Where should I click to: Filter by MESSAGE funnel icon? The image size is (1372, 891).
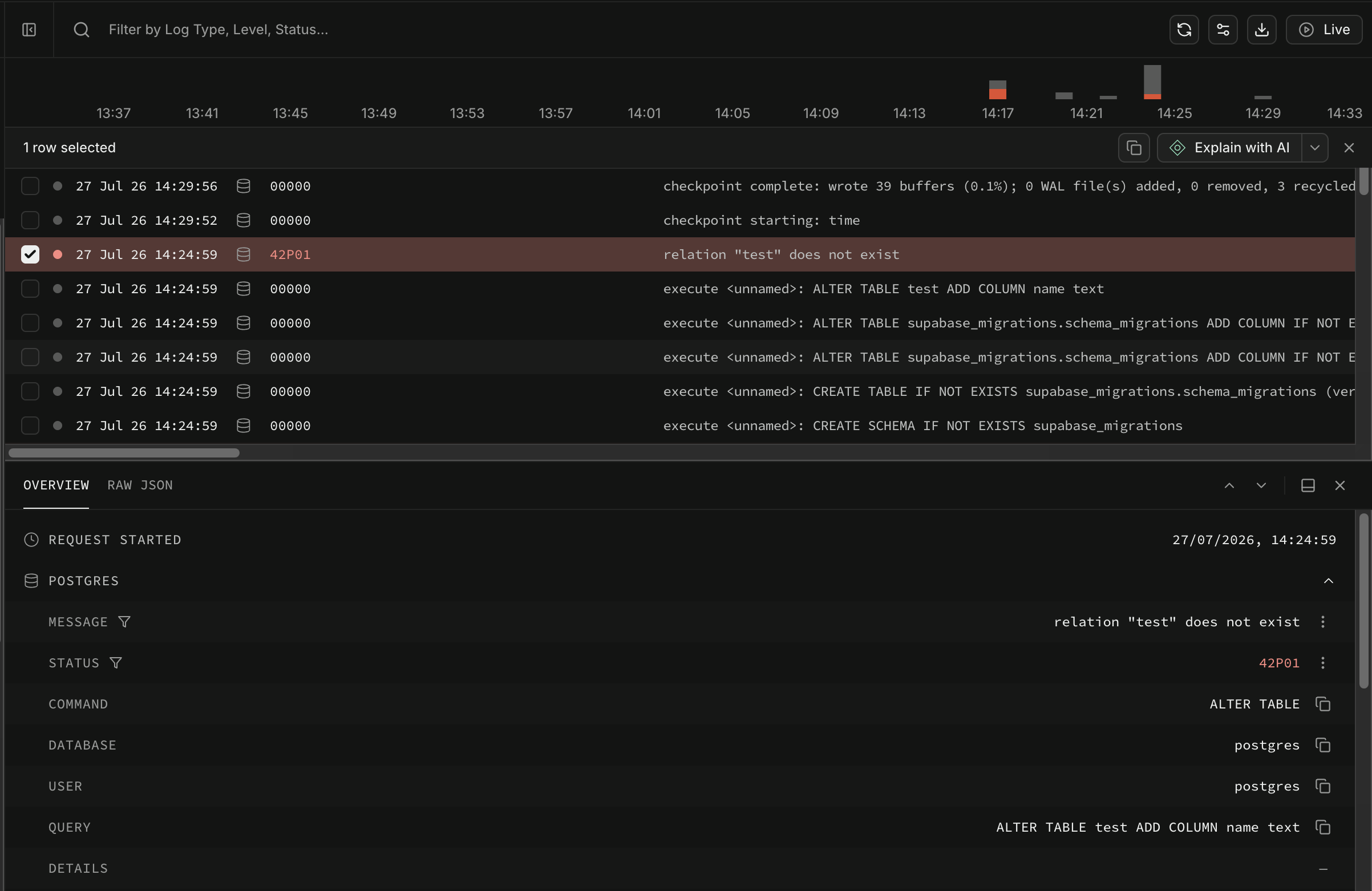click(x=124, y=622)
